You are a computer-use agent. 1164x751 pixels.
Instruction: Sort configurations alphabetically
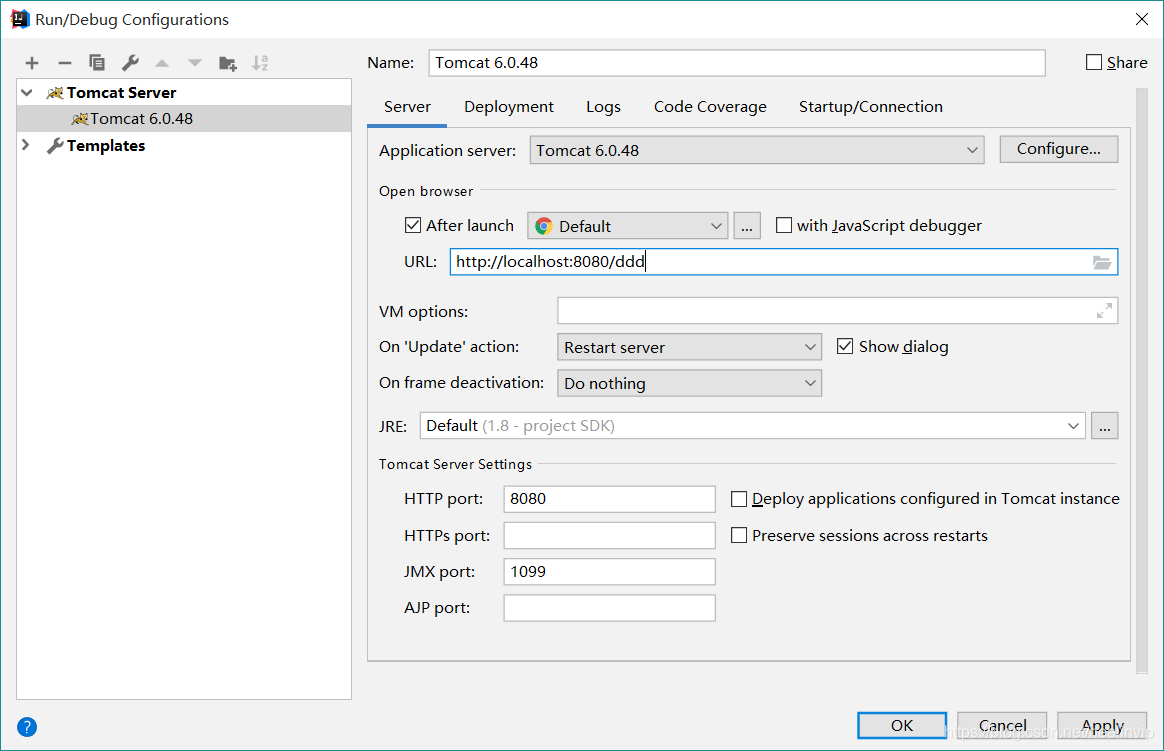click(x=260, y=63)
